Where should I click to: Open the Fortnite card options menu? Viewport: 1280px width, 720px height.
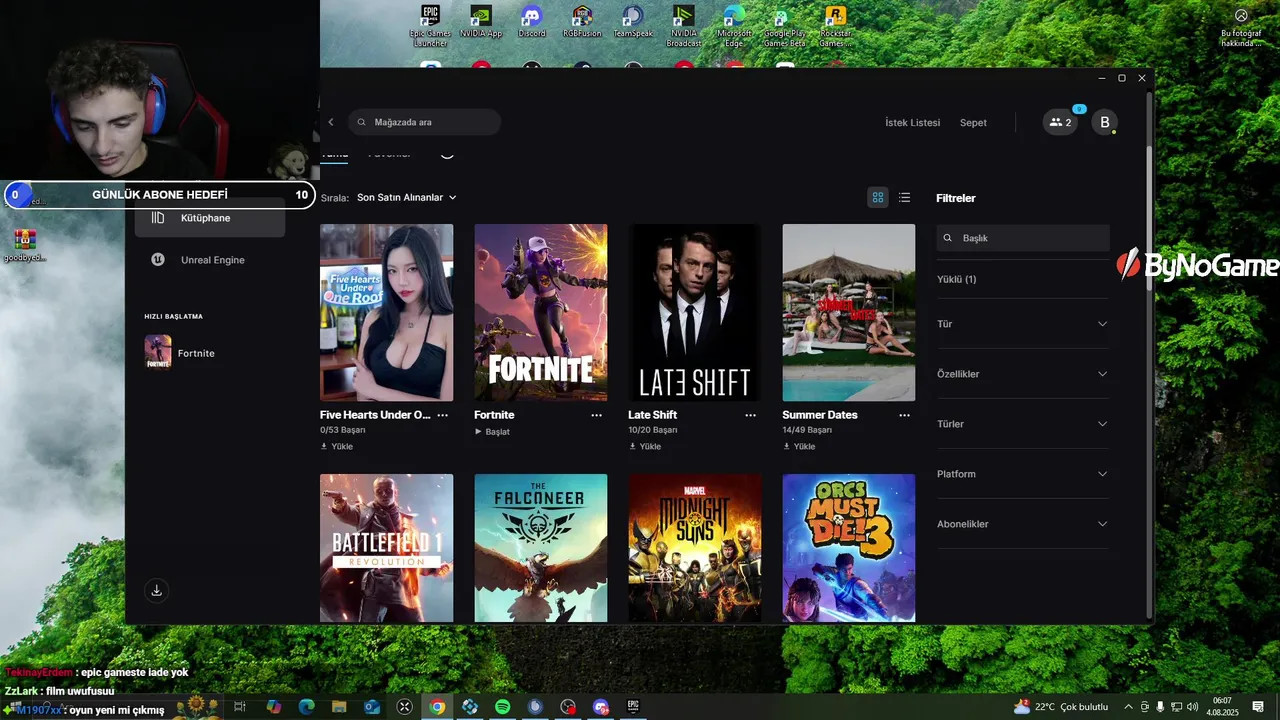[597, 415]
